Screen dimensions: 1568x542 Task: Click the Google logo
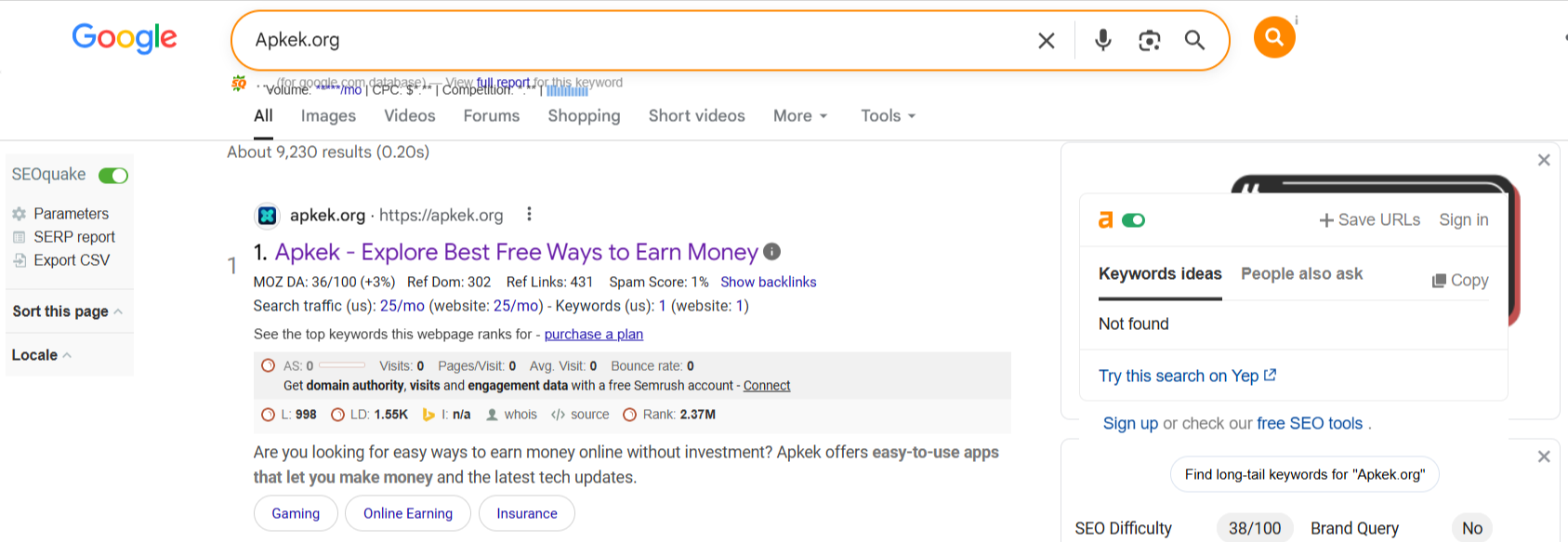click(x=125, y=37)
